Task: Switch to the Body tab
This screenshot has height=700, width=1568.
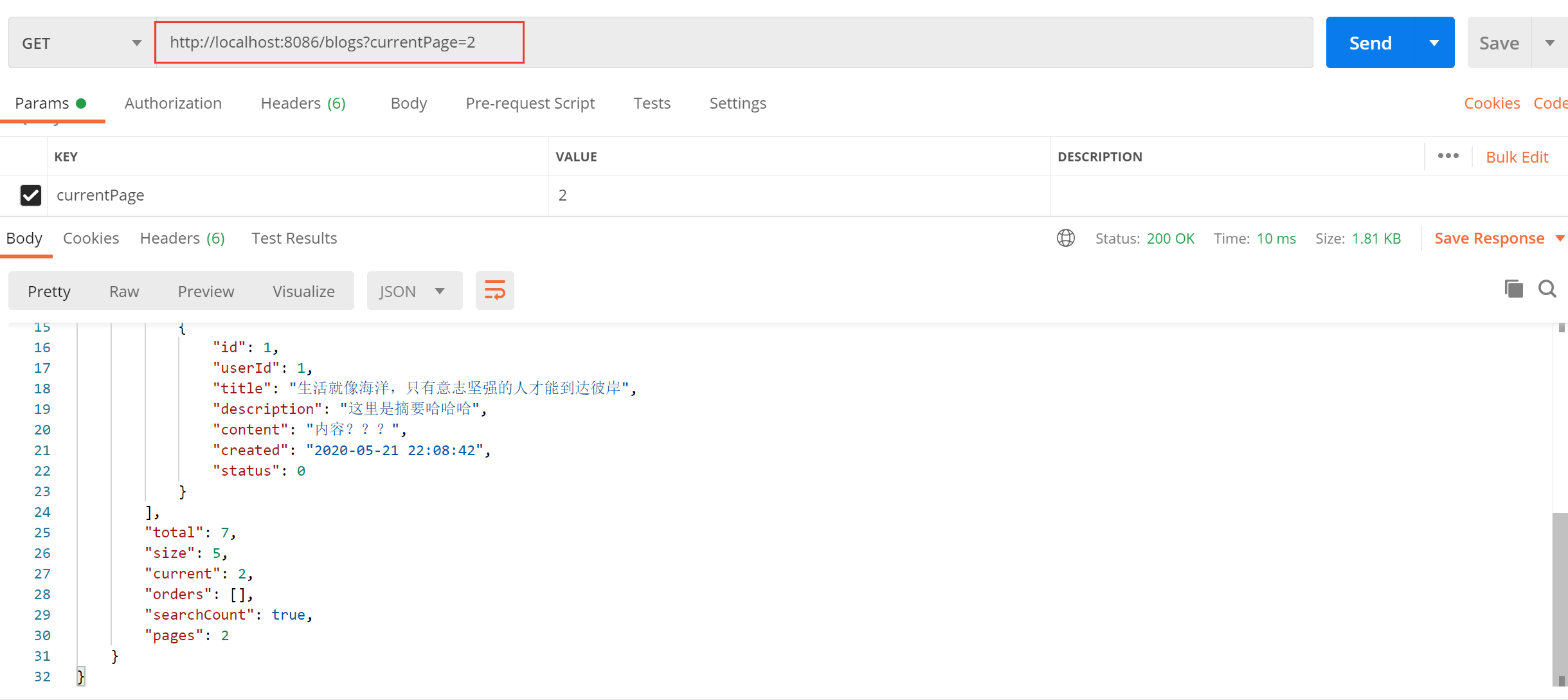Action: click(408, 102)
